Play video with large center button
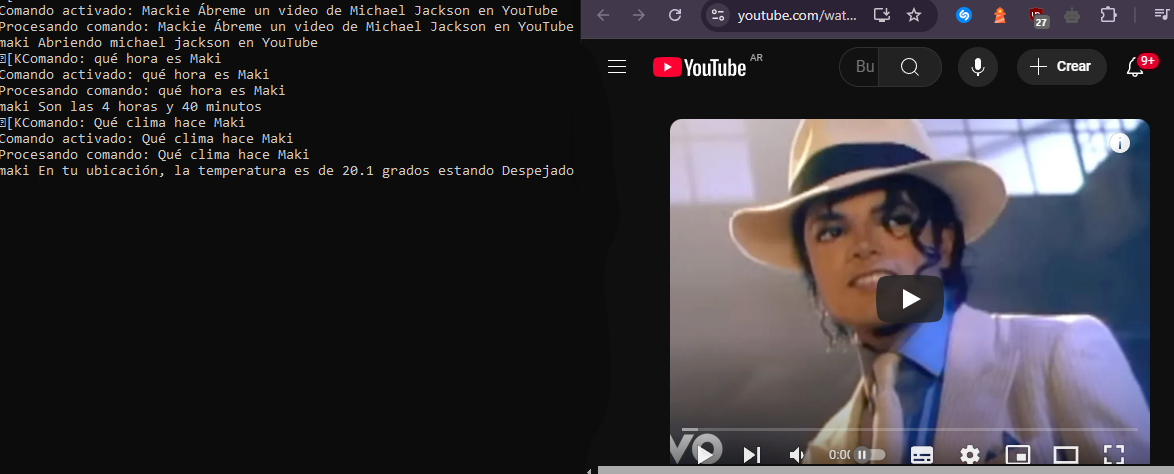The width and height of the screenshot is (1174, 474). (x=910, y=299)
